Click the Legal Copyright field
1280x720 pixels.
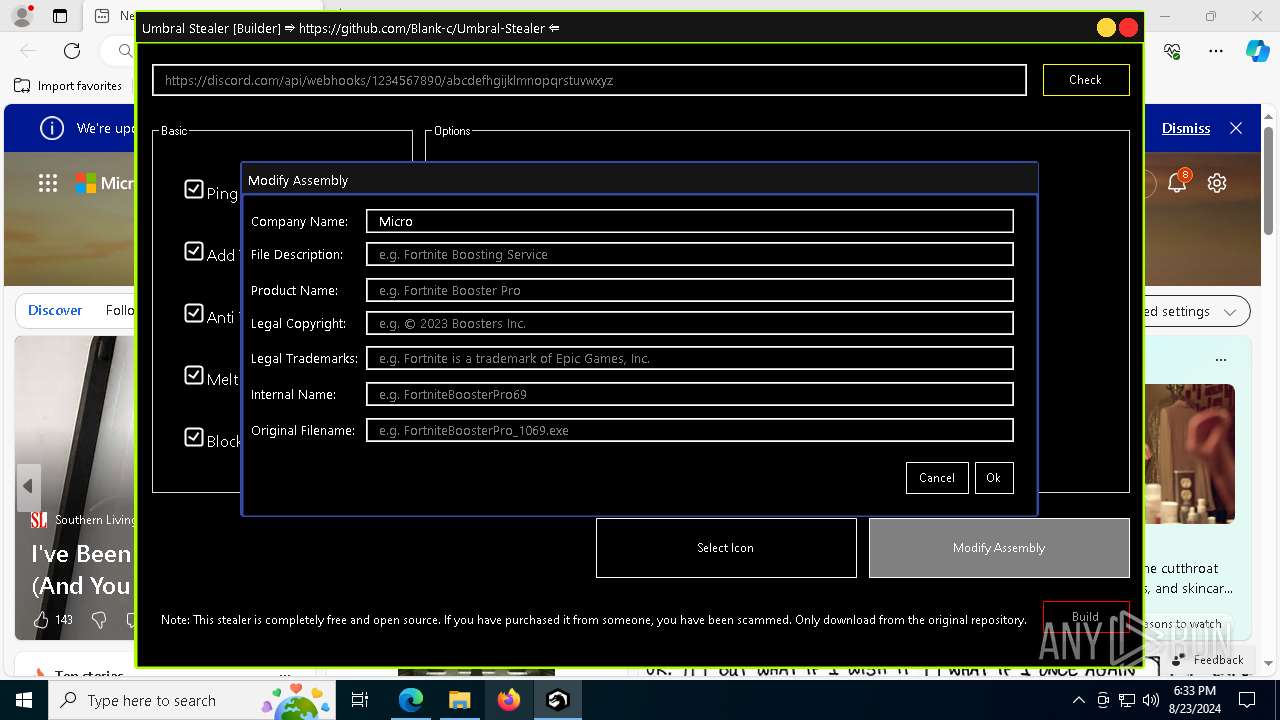pos(689,323)
